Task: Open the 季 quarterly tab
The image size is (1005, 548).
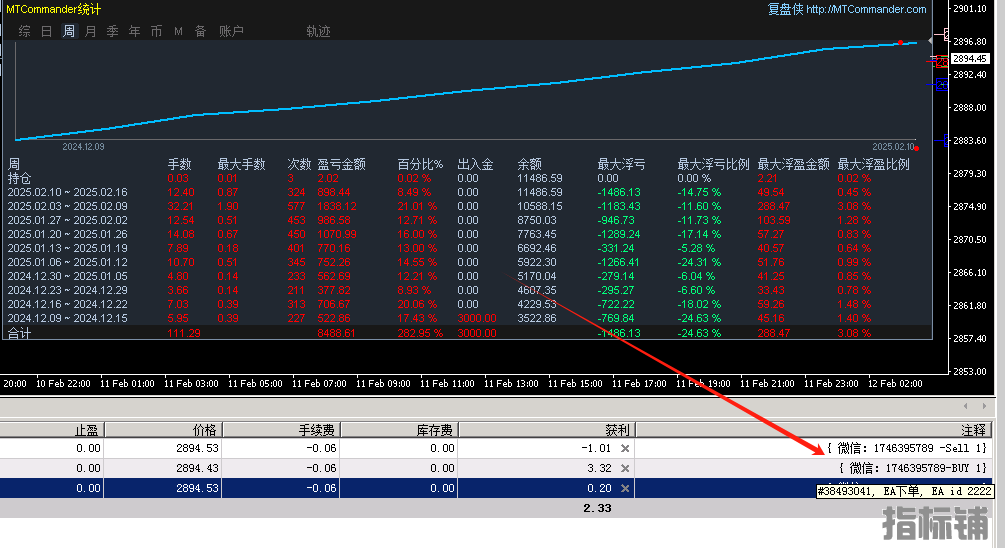Action: coord(112,31)
